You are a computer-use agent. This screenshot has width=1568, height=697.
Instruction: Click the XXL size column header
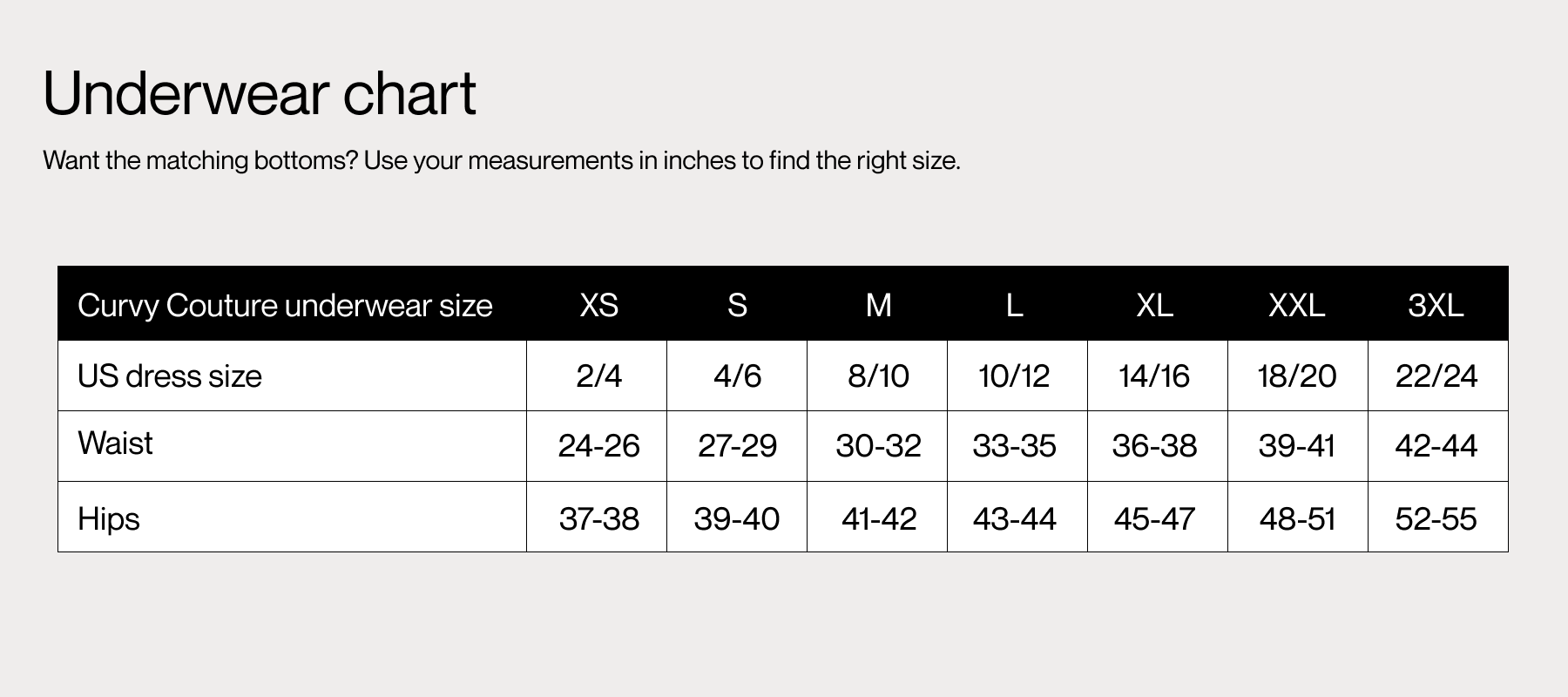pos(1296,305)
